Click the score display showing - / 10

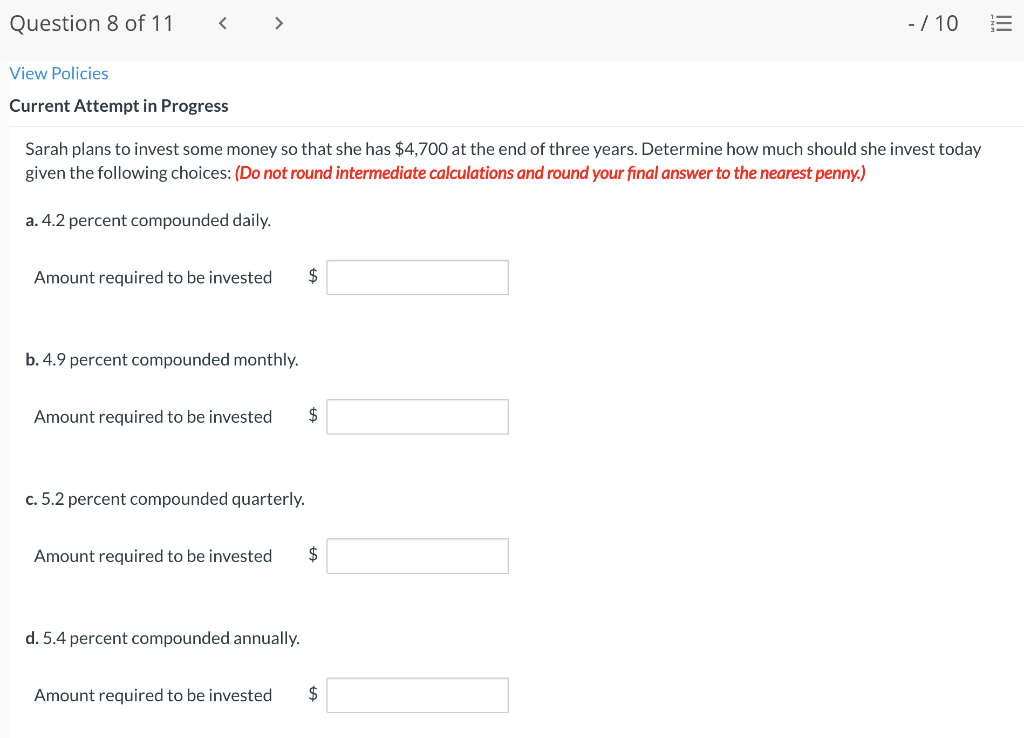(933, 22)
